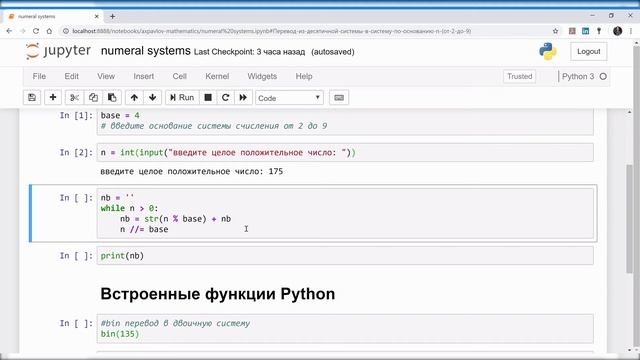Click the int(input()) code cell
The width and height of the screenshot is (640, 360).
coord(345,153)
